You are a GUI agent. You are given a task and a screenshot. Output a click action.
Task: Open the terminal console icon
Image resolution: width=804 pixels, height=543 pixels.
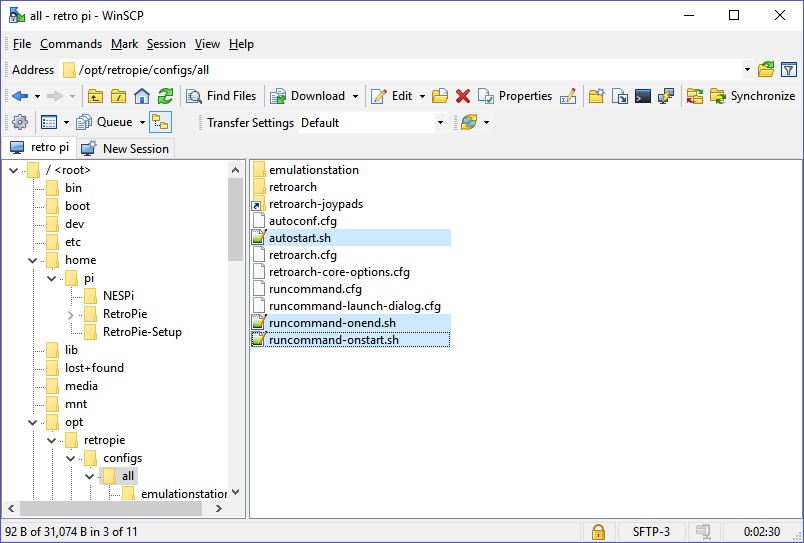(642, 96)
